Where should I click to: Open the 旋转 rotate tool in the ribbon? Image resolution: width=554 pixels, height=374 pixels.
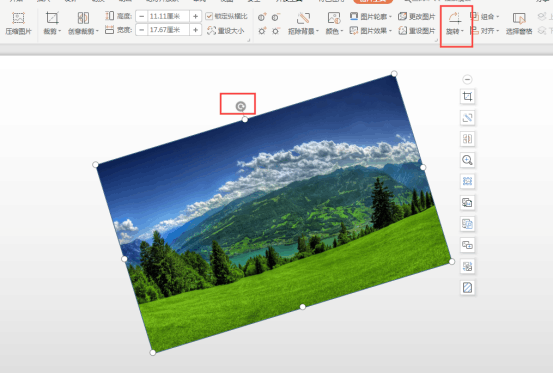(454, 24)
